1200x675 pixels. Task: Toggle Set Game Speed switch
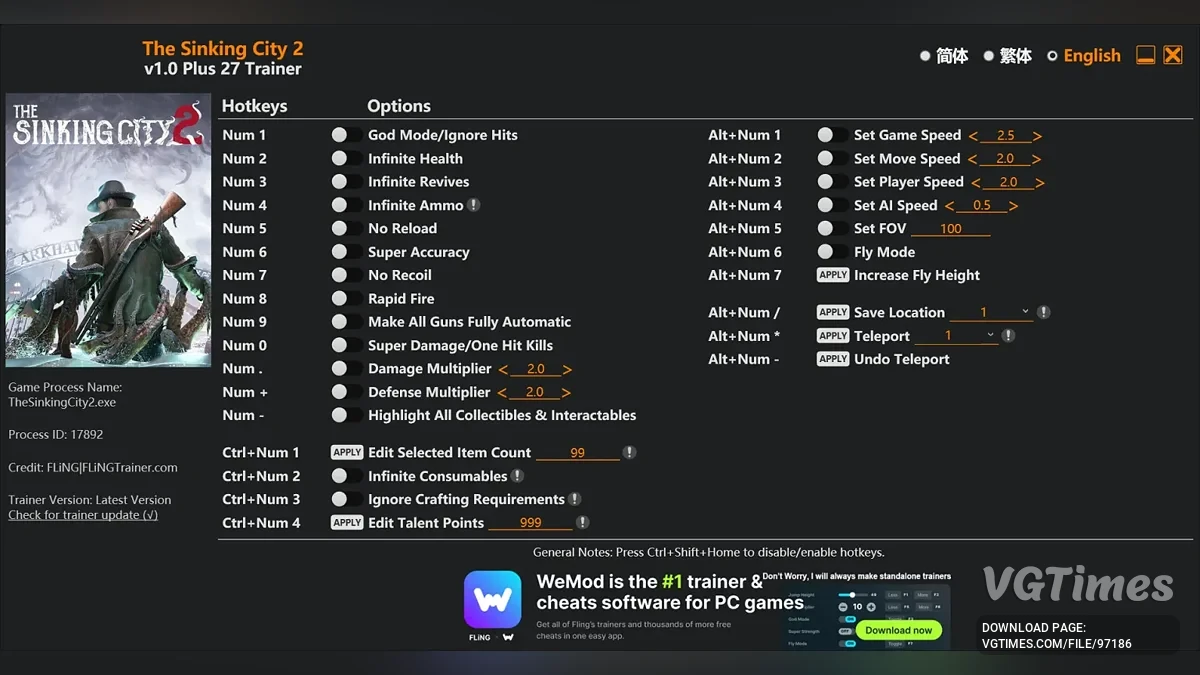click(x=832, y=135)
